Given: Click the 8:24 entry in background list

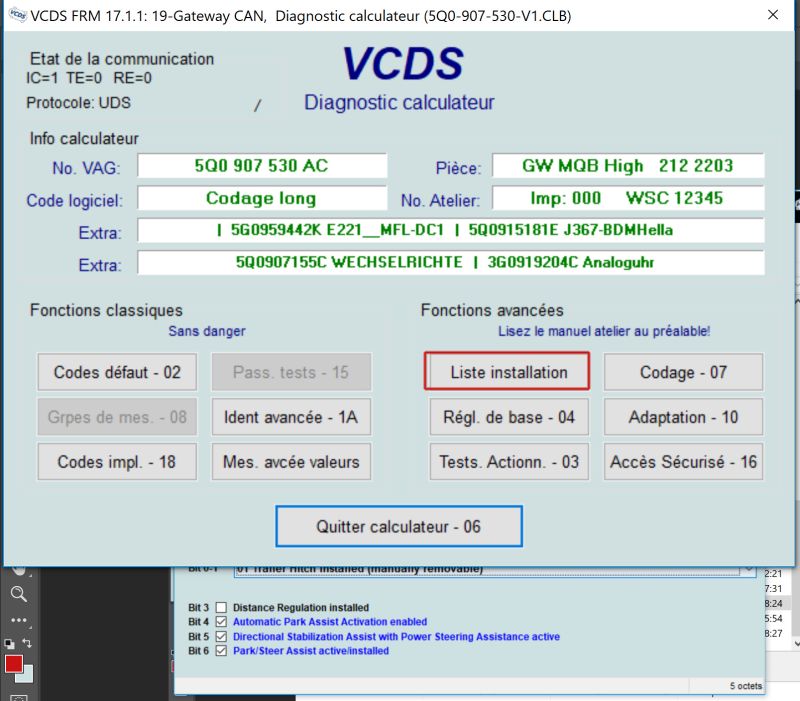Looking at the screenshot, I should point(773,604).
